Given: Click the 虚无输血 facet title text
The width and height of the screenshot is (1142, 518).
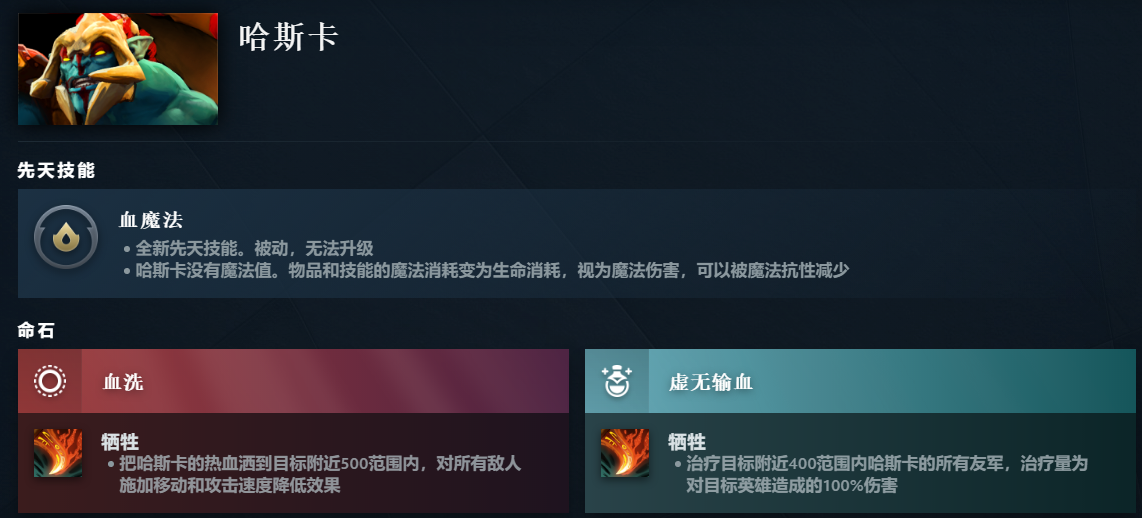Looking at the screenshot, I should click(x=711, y=382).
